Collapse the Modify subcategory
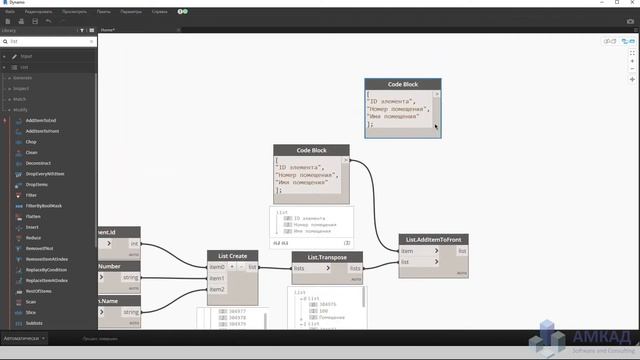640x360 pixels. point(10,110)
